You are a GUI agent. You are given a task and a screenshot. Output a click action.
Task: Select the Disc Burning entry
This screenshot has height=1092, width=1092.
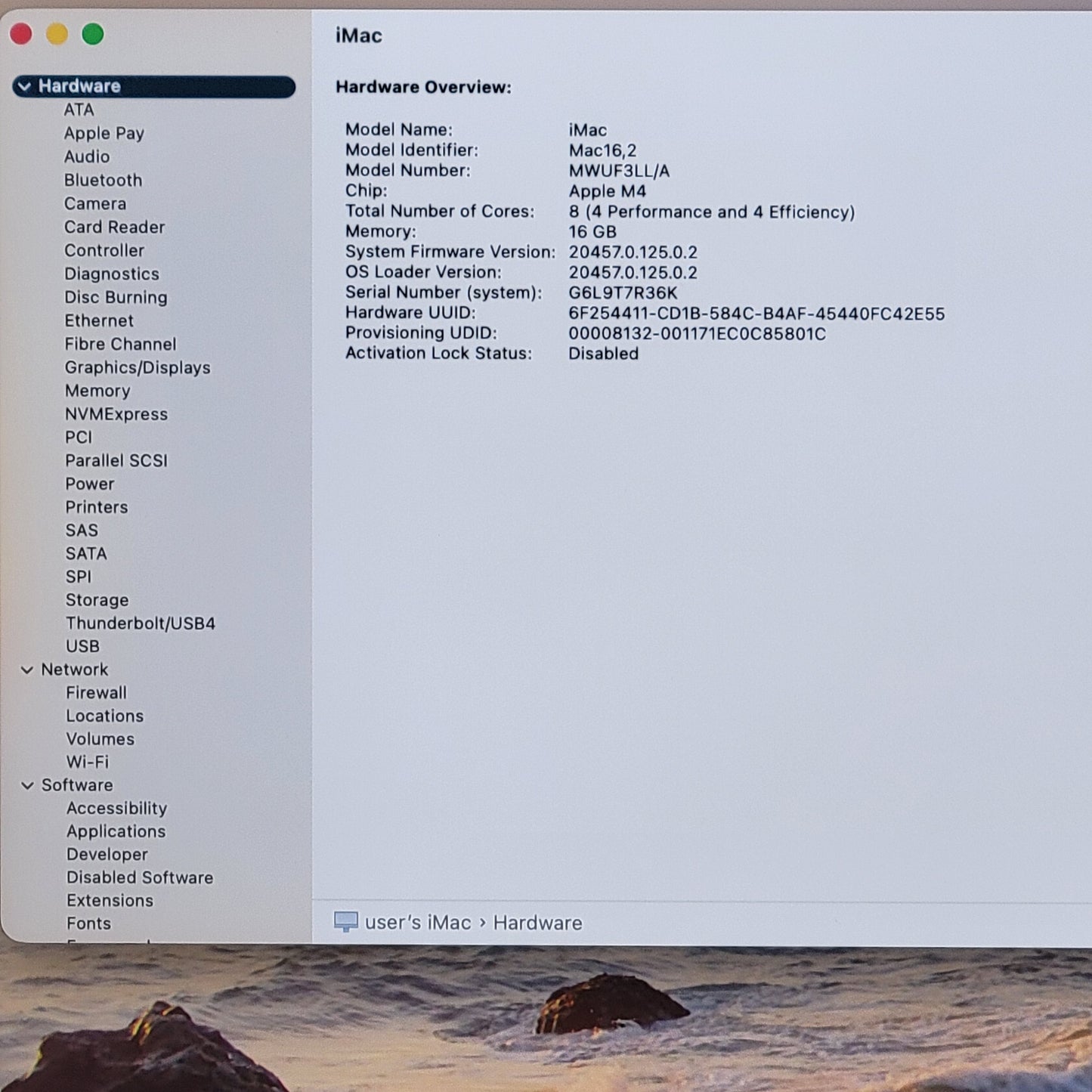116,297
